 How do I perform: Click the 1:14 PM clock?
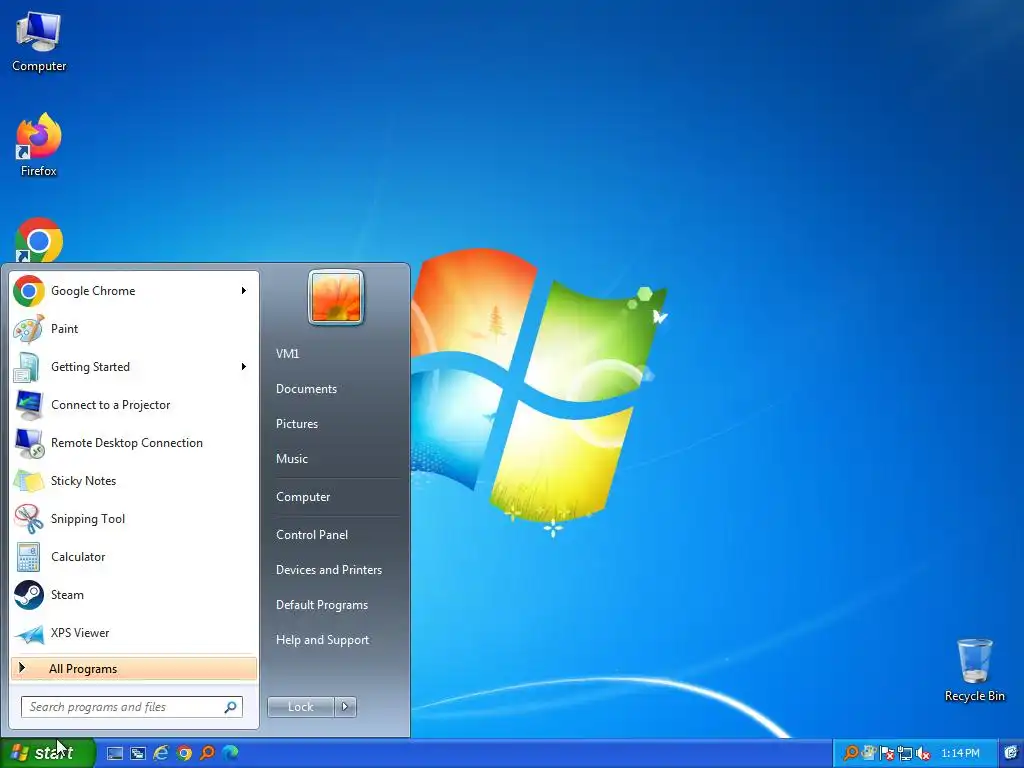[960, 753]
